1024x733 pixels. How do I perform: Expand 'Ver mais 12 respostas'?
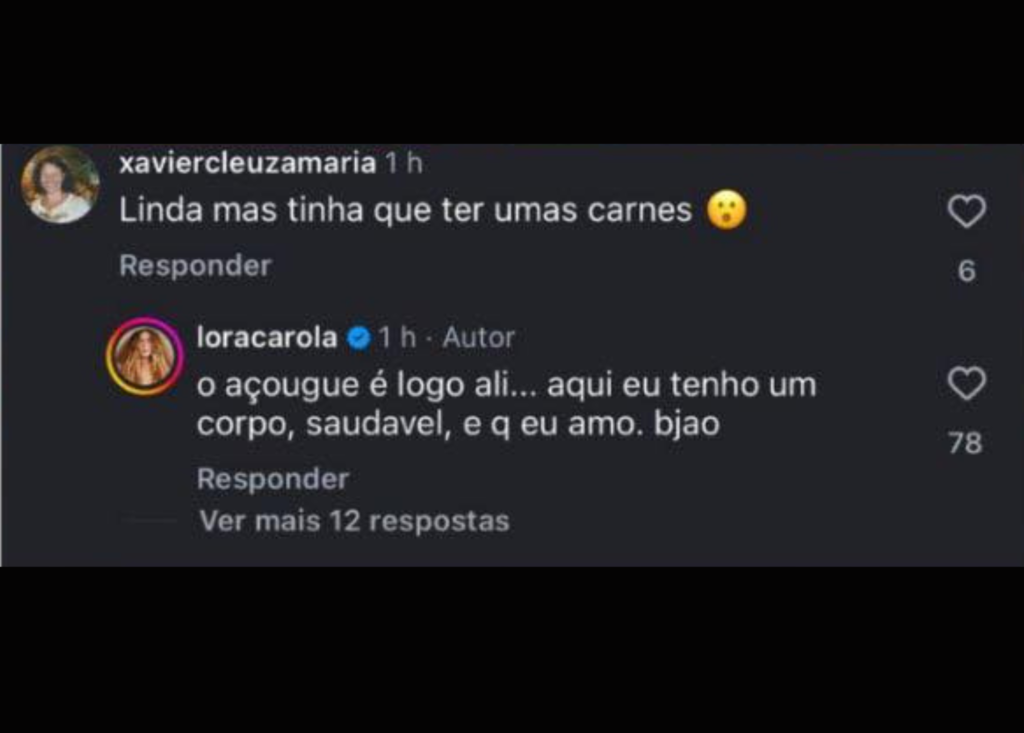coord(355,521)
